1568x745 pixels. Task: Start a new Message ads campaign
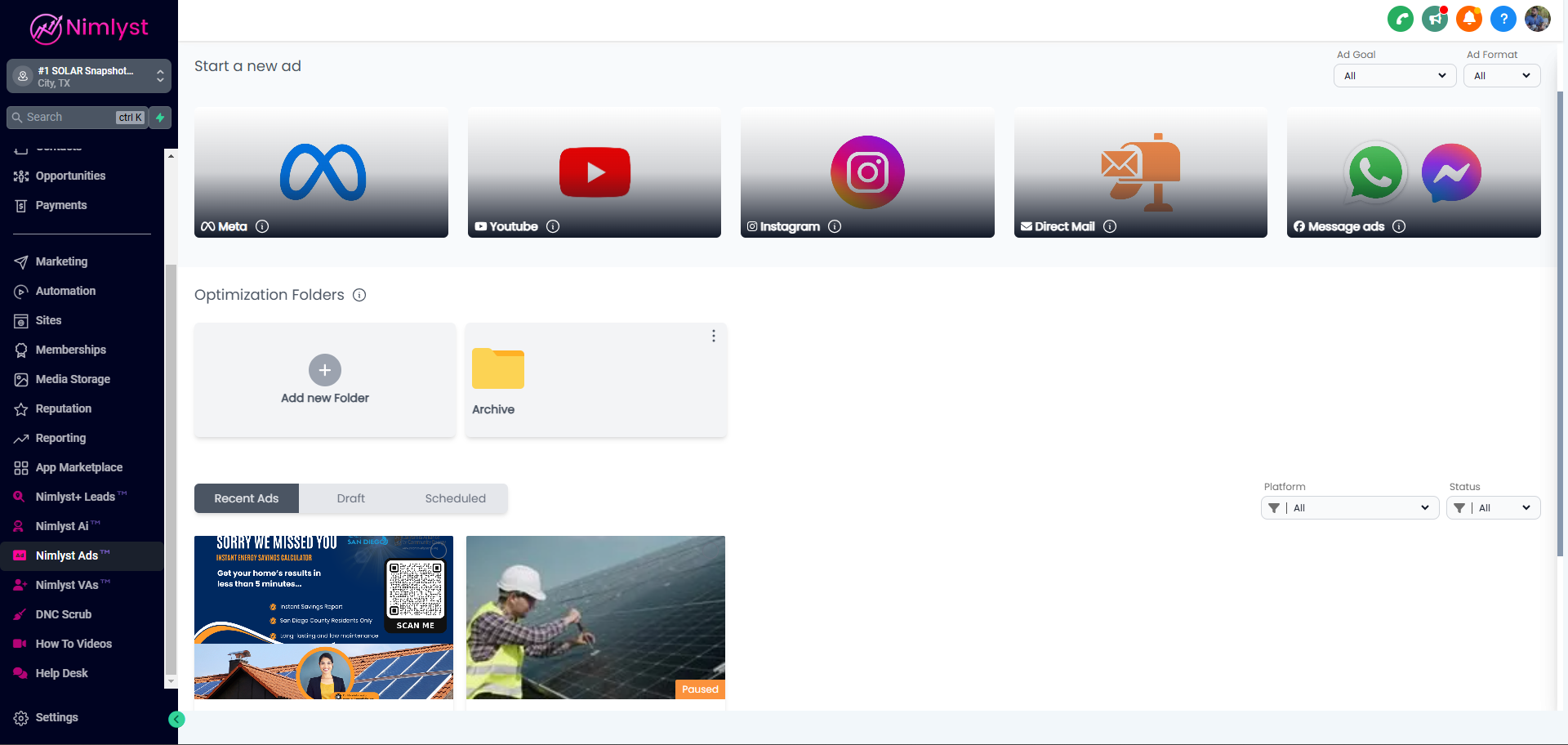tap(1414, 172)
